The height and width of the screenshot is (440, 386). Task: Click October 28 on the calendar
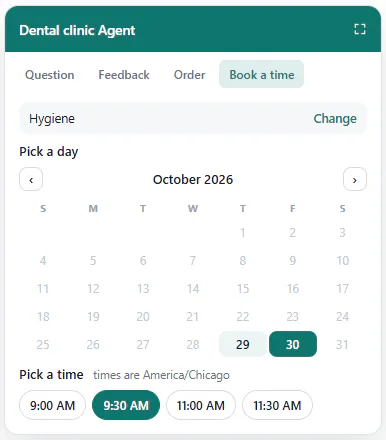193,344
